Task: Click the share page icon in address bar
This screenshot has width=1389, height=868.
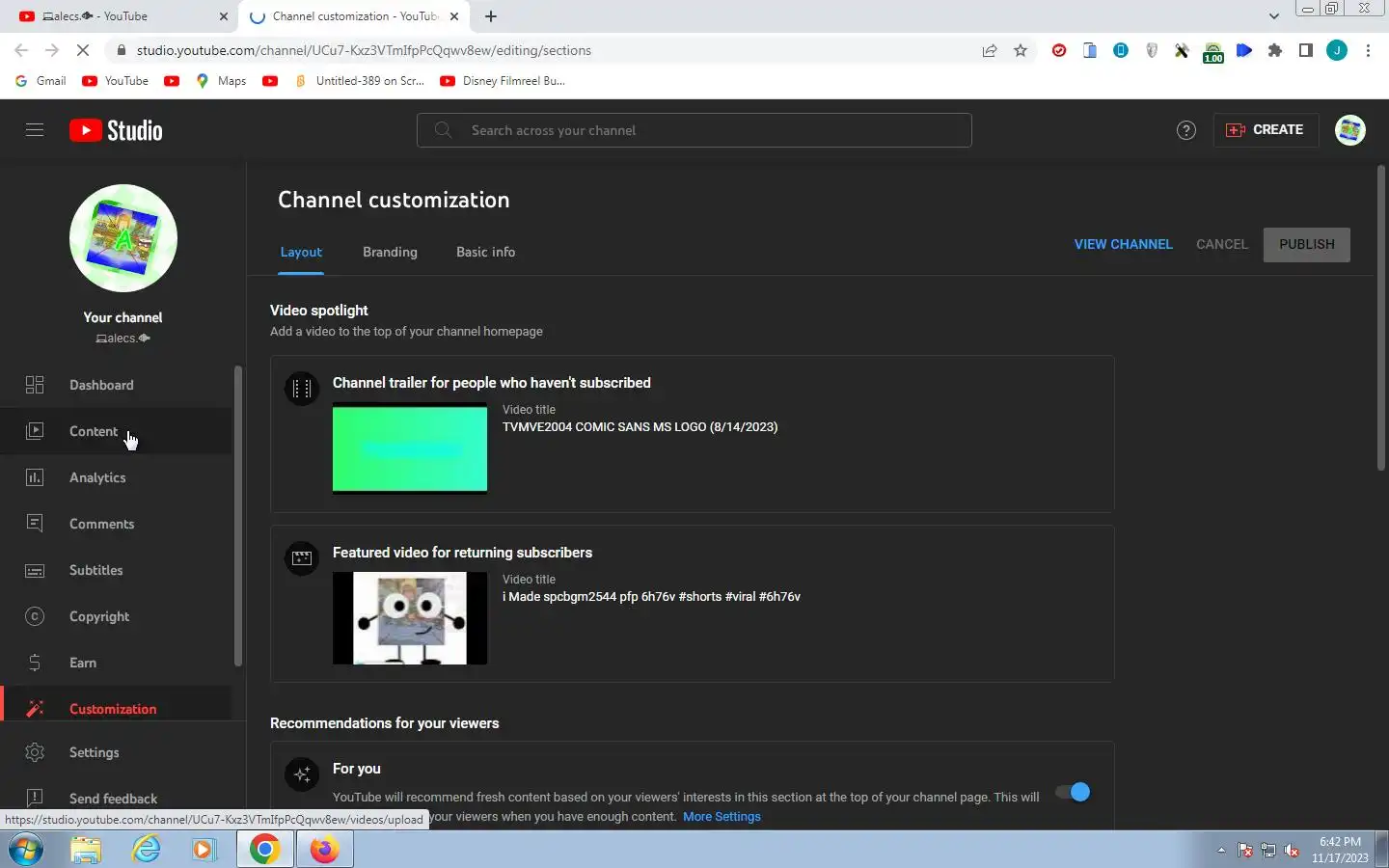Action: [990, 50]
